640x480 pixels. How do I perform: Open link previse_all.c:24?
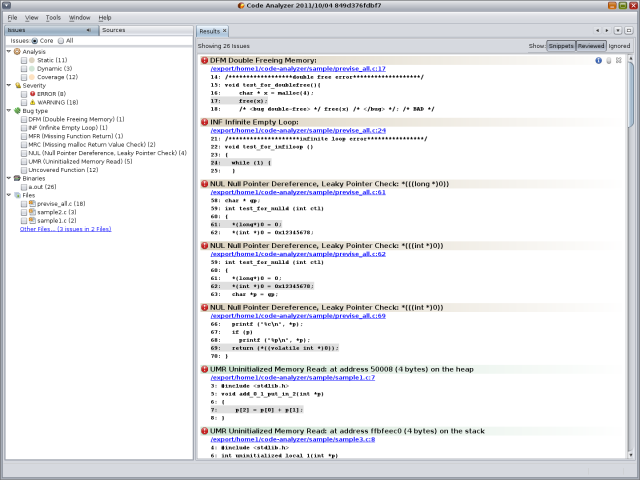coord(298,130)
